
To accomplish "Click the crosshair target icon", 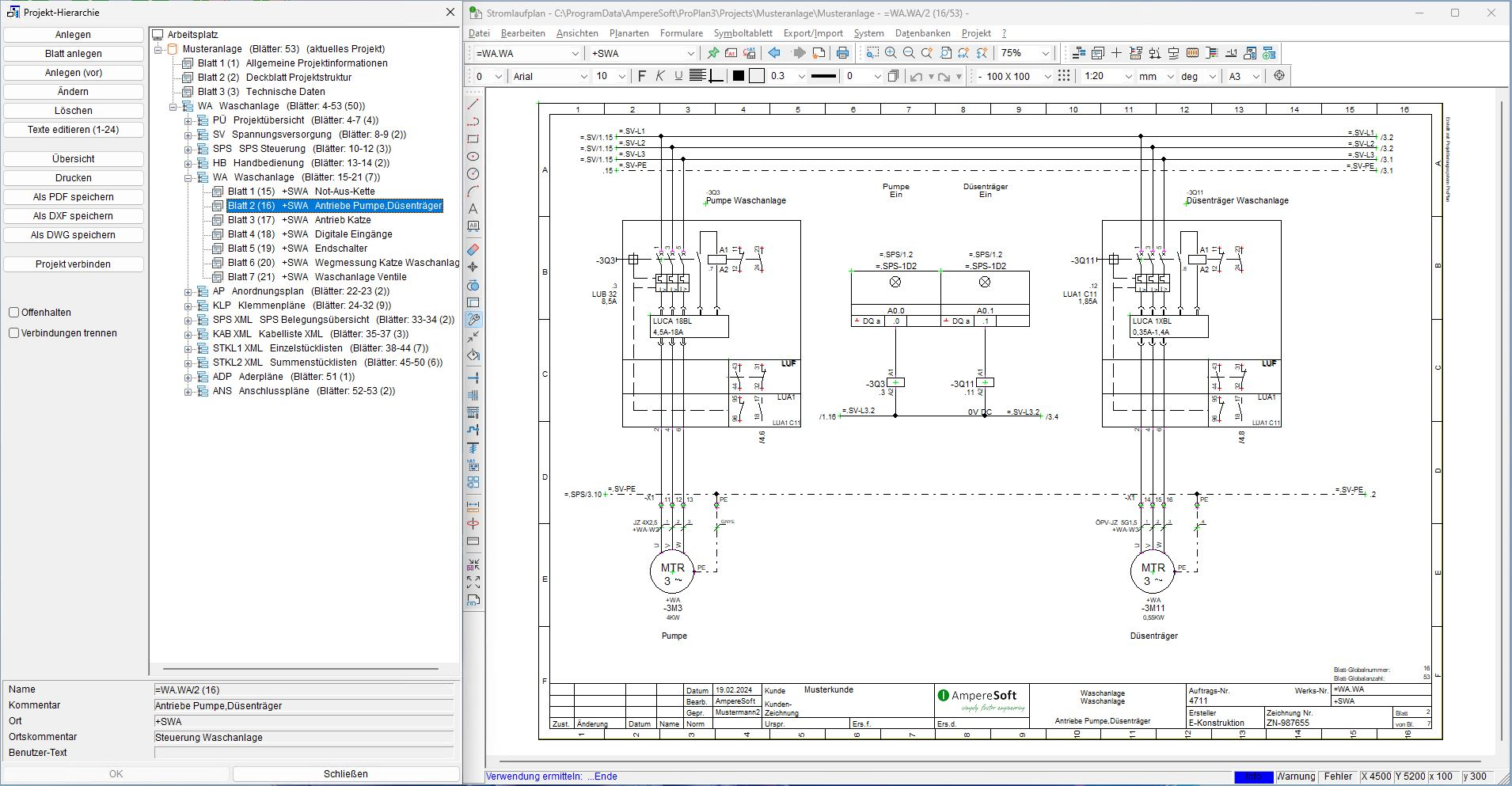I will click(x=1279, y=76).
